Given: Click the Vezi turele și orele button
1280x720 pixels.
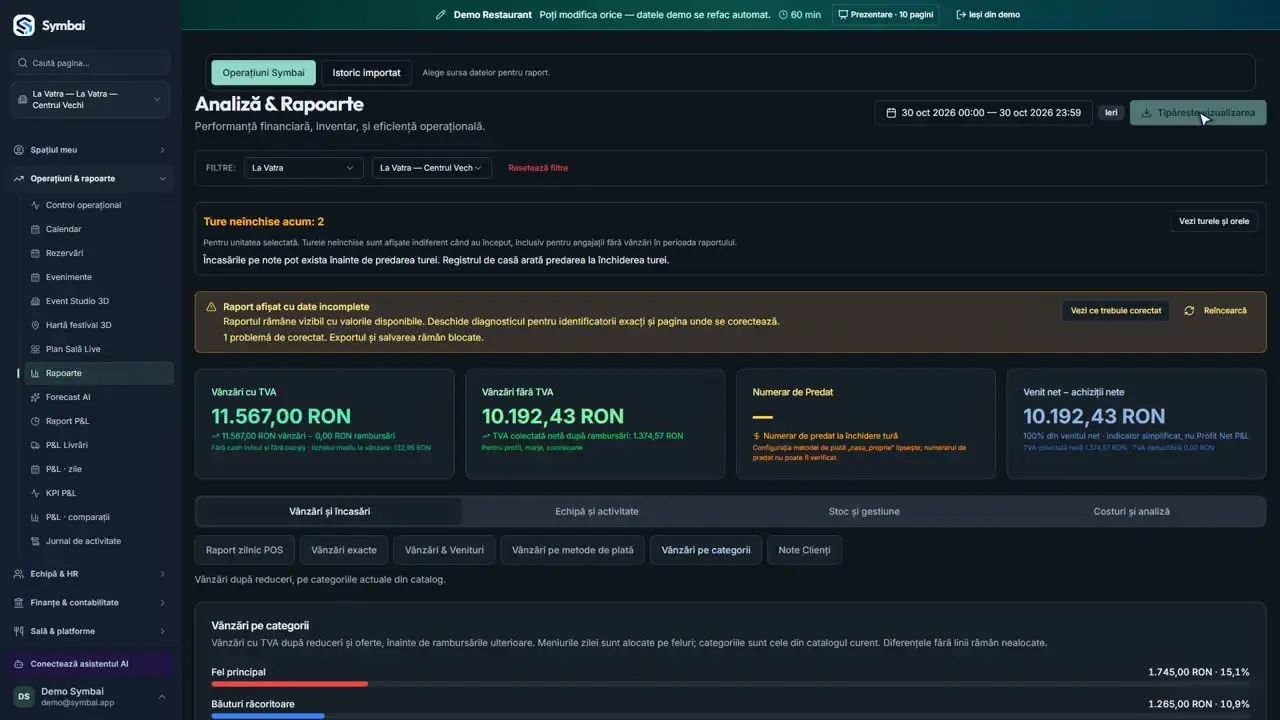Looking at the screenshot, I should 1214,221.
